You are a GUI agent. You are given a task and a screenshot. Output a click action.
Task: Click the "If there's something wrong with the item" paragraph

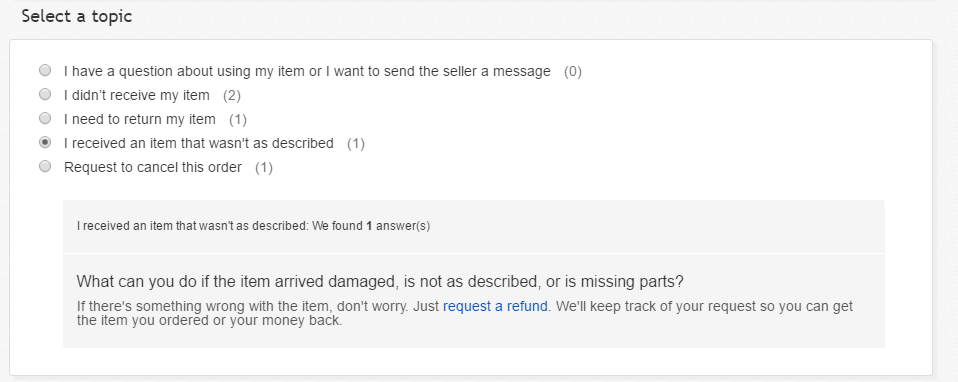pyautogui.click(x=464, y=313)
